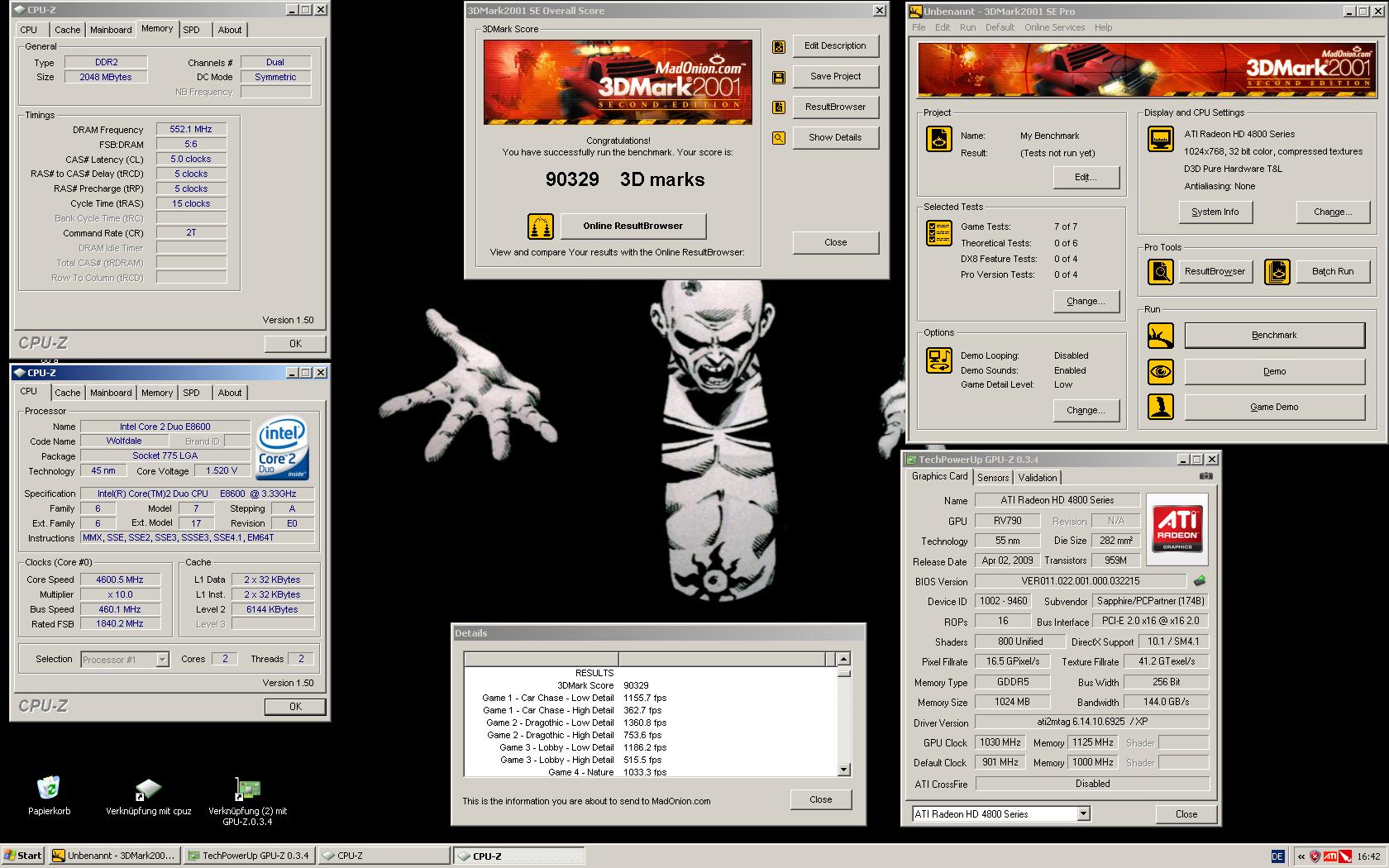Open the Processor #1 selection dropdown
The height and width of the screenshot is (868, 1389).
(162, 660)
